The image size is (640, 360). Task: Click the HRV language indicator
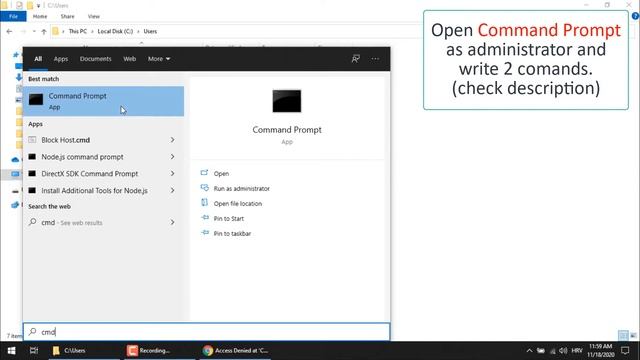coord(577,351)
